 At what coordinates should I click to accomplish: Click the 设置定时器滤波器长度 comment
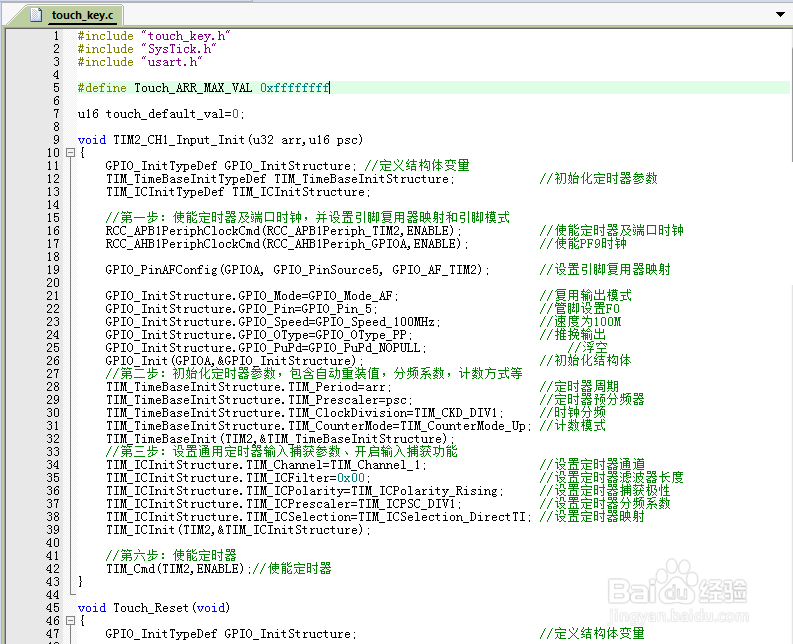[x=611, y=478]
